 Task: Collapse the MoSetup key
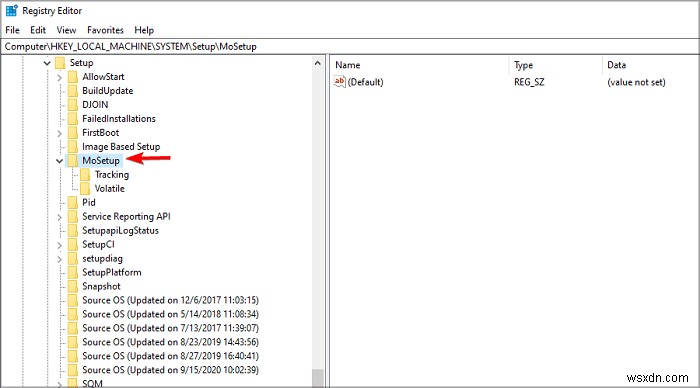tap(59, 161)
